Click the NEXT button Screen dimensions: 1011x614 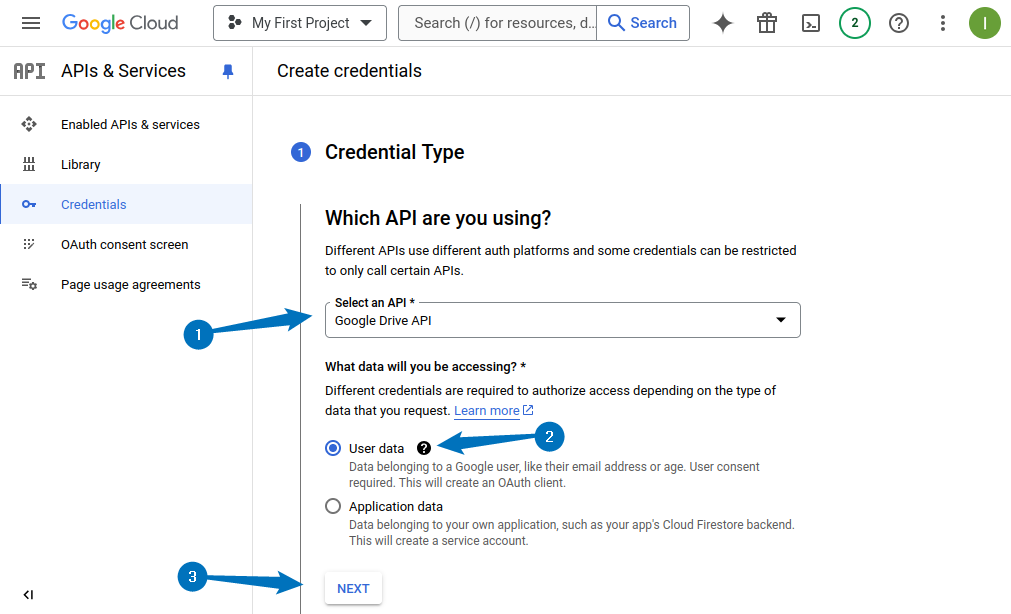click(x=352, y=588)
